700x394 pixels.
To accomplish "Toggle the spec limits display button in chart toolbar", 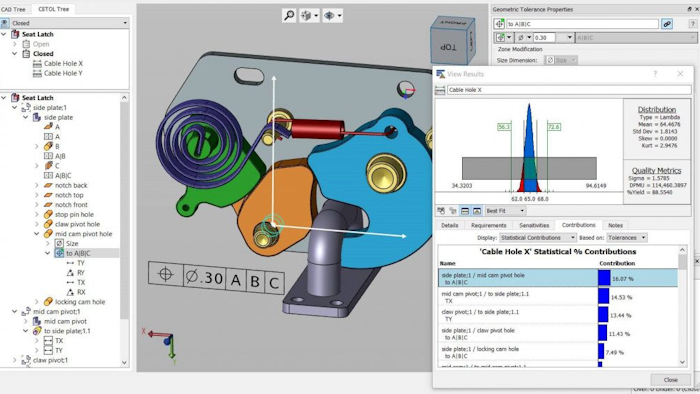I will click(x=465, y=211).
